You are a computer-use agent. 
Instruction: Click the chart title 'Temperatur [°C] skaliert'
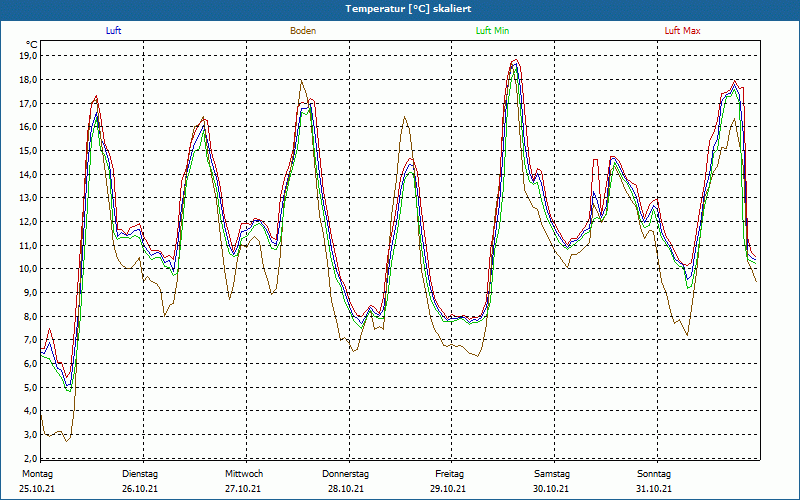tap(408, 9)
